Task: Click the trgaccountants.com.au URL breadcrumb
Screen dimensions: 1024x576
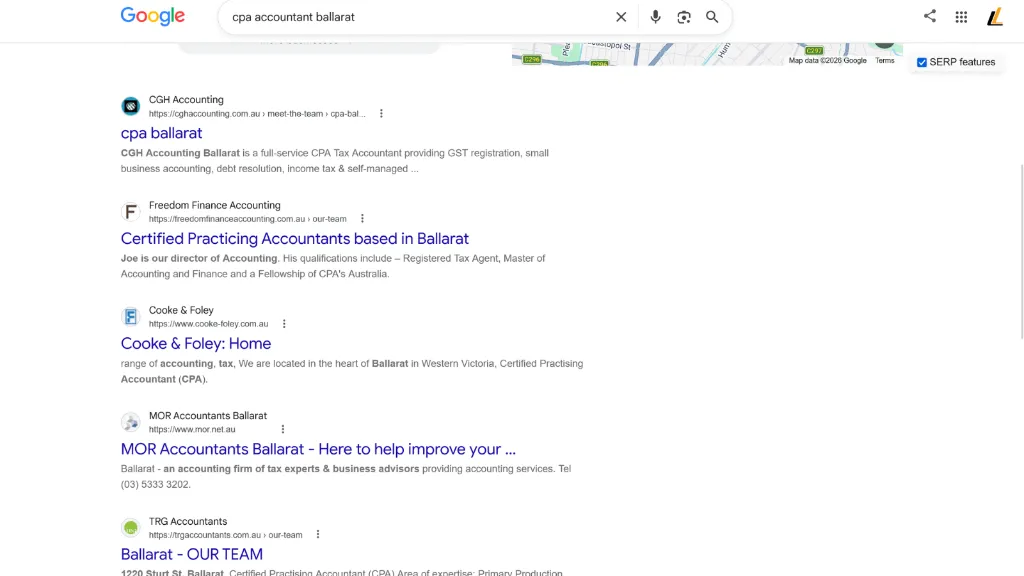Action: (x=225, y=535)
